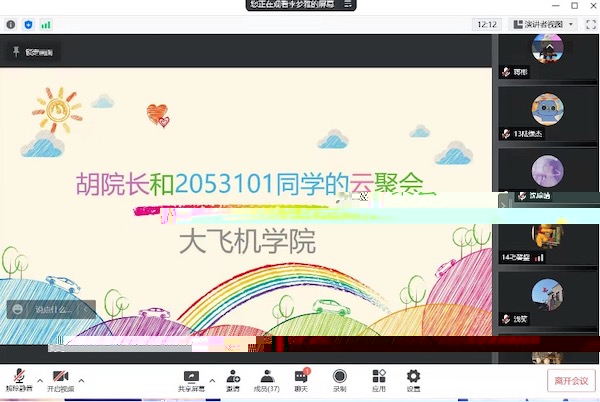The height and width of the screenshot is (402, 600).
Task: Click the 说点什么 chat input field
Action: (54, 309)
